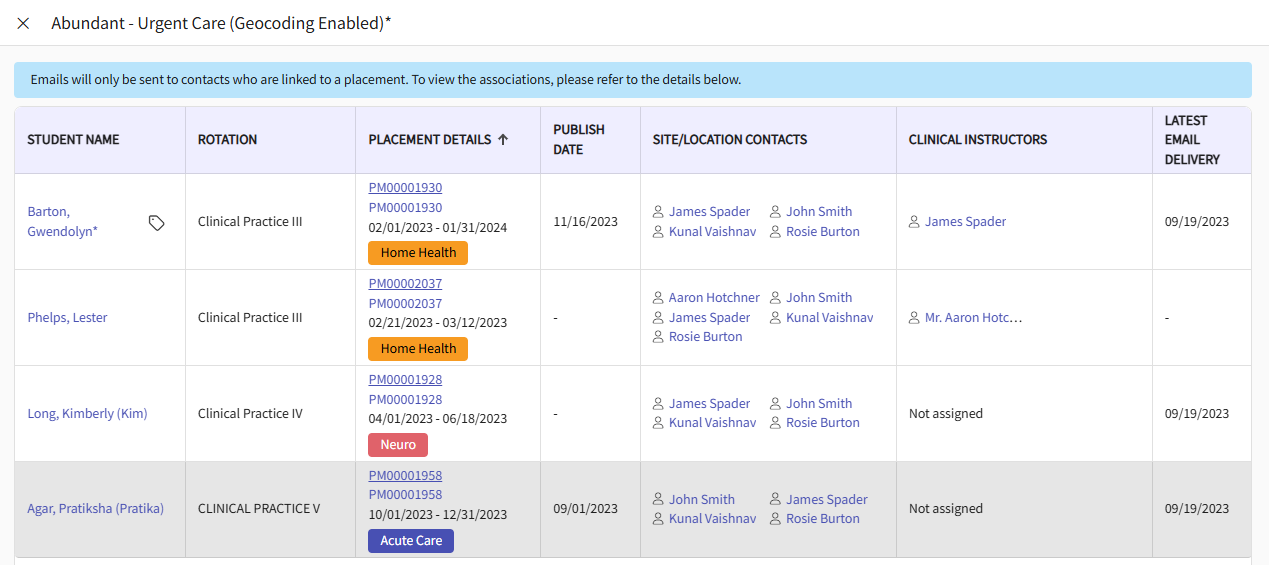Click the blue Acute Care placement tag

[x=411, y=541]
